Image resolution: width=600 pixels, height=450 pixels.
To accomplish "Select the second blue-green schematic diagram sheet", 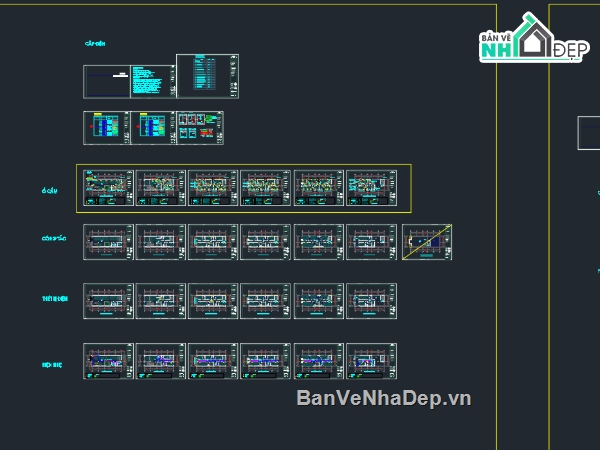I will click(x=152, y=128).
